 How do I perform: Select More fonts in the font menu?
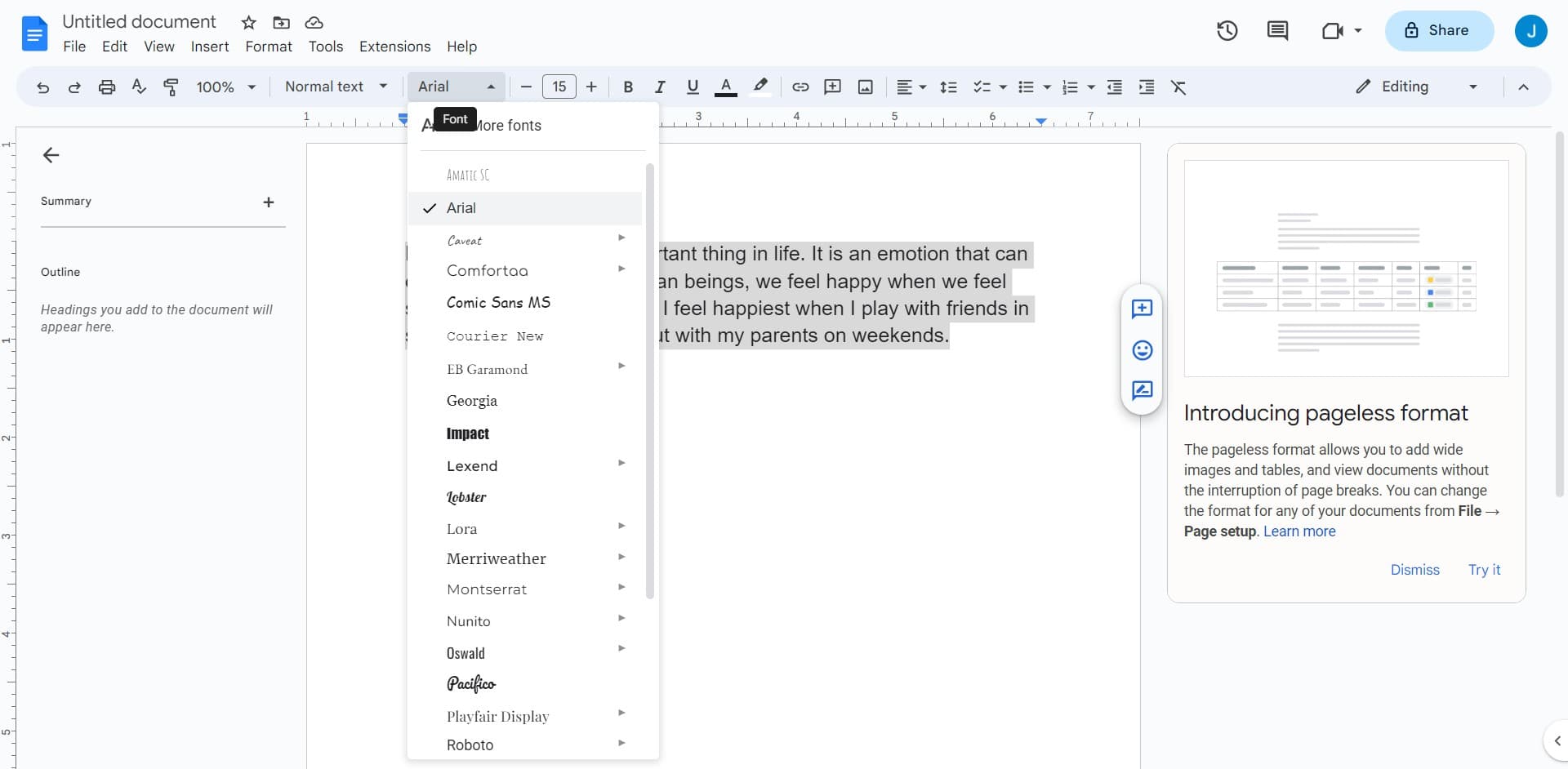507,125
